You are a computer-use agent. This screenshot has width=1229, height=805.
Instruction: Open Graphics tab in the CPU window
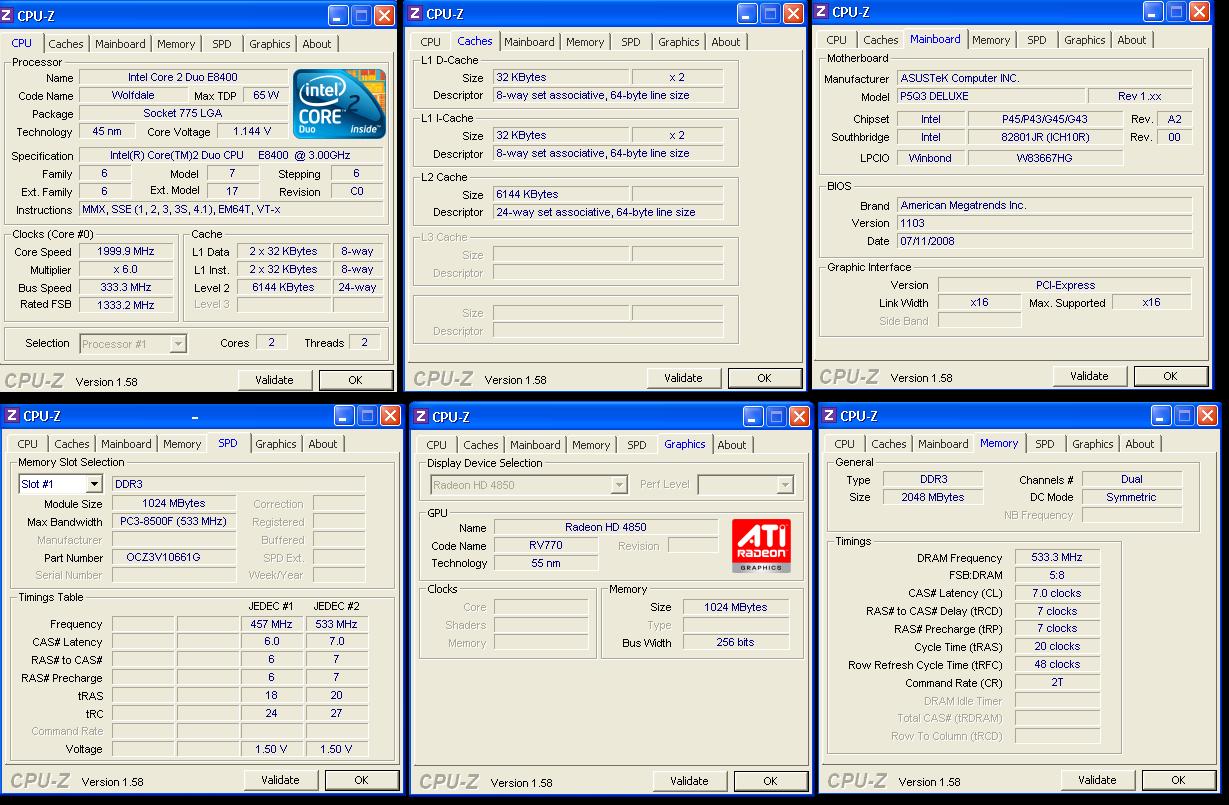click(x=270, y=44)
